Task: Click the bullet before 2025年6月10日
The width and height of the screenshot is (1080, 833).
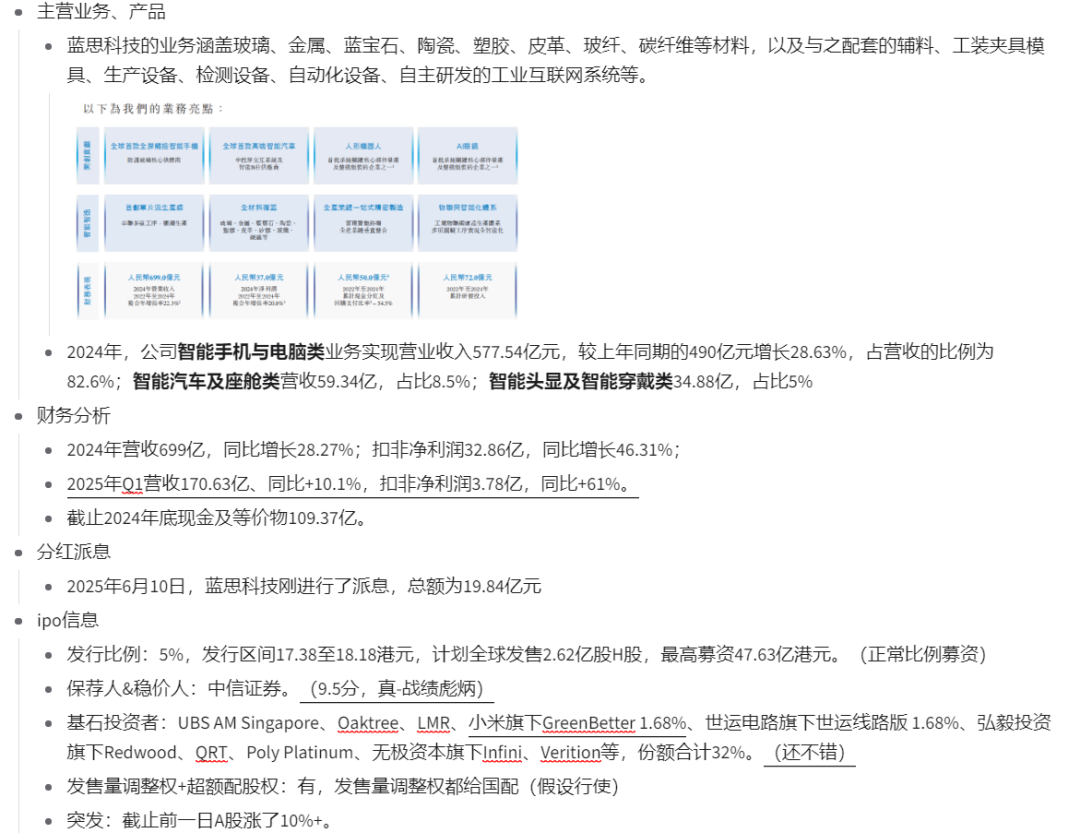Action: (x=49, y=587)
